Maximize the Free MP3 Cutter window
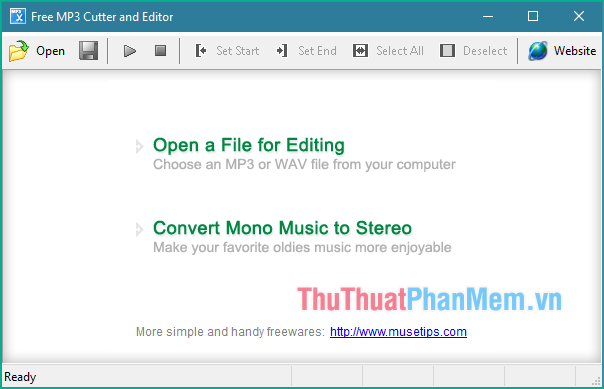 coord(533,17)
